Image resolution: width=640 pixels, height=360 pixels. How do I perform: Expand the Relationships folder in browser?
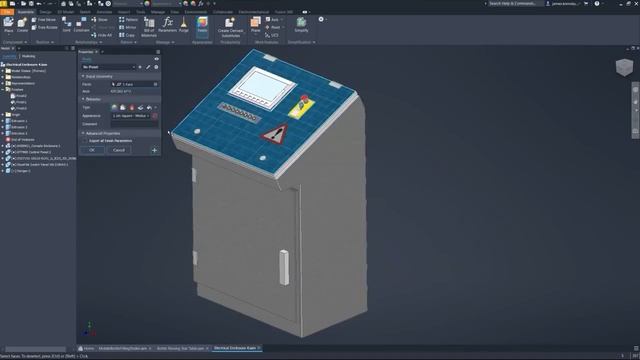pos(2,77)
